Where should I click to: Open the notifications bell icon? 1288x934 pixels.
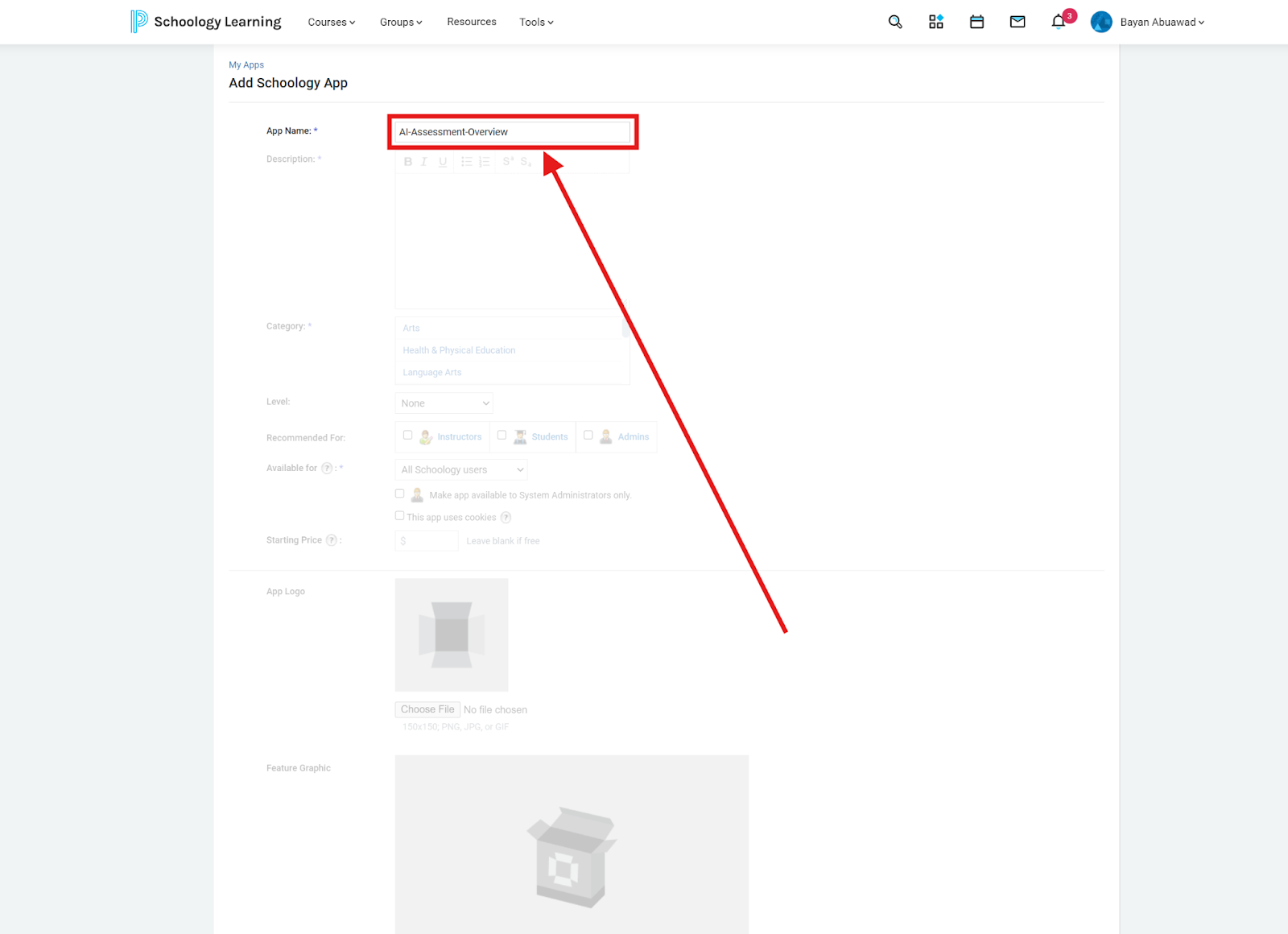1059,22
